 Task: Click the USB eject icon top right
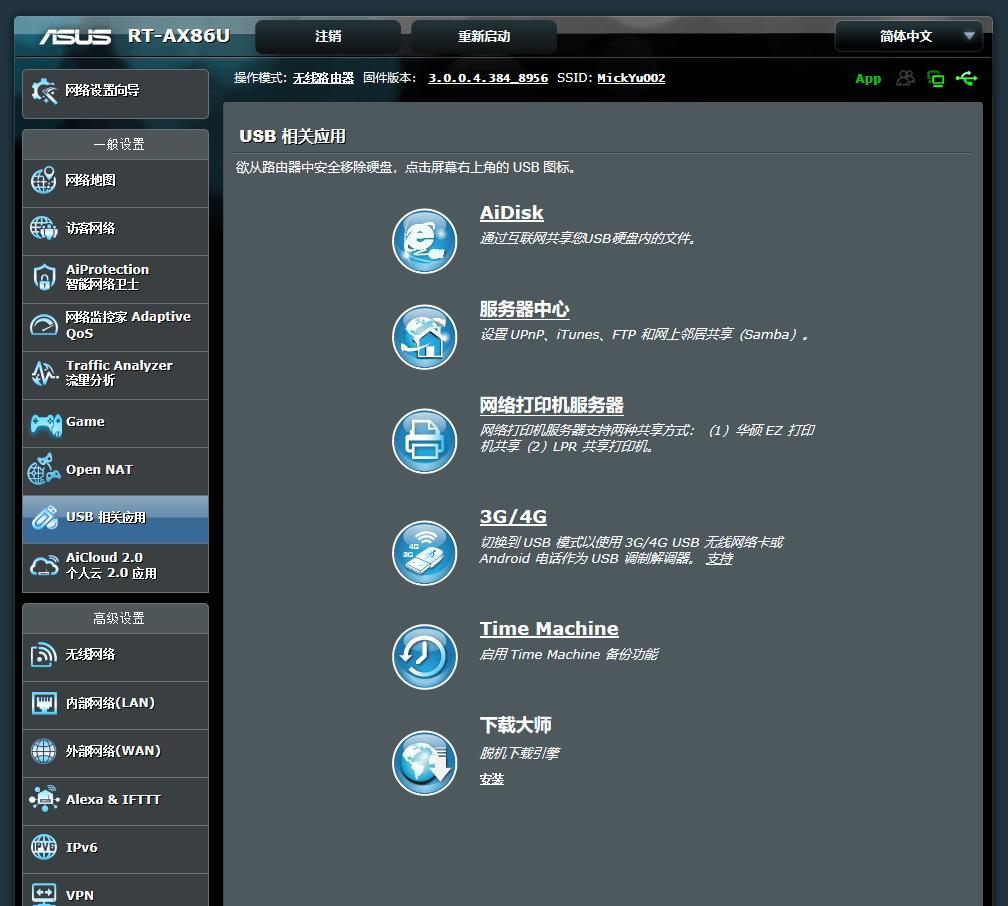(x=967, y=78)
